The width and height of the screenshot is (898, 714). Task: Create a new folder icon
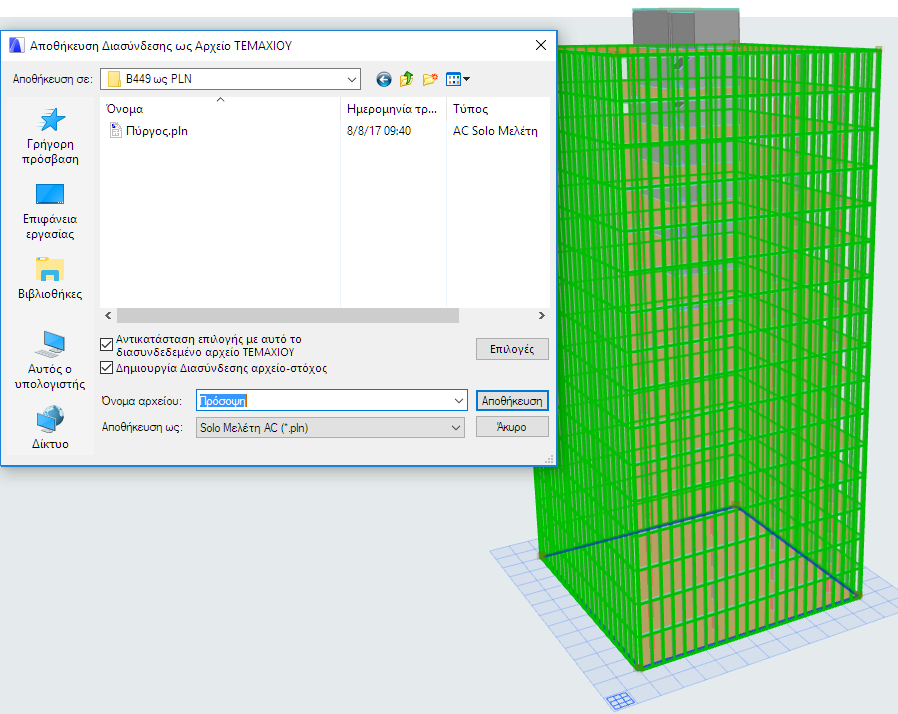pyautogui.click(x=431, y=79)
